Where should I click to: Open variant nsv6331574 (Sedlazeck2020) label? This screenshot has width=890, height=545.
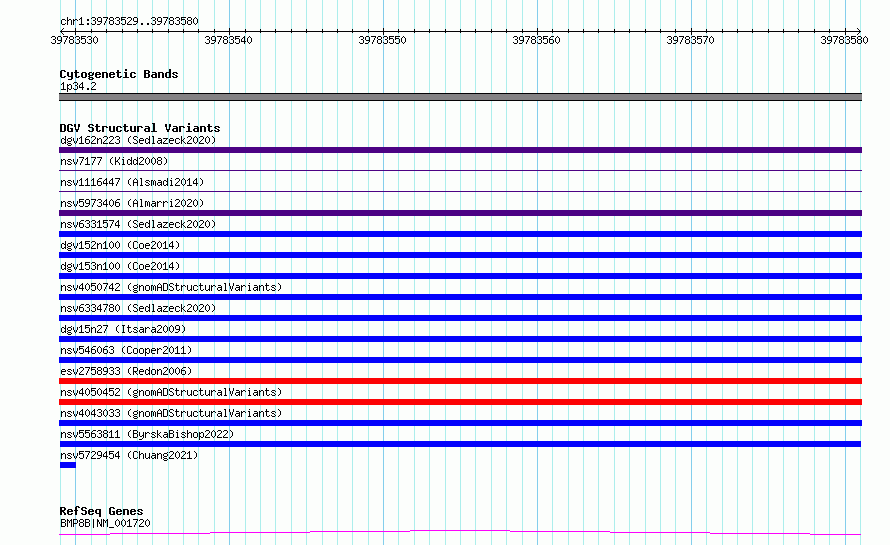click(x=138, y=224)
